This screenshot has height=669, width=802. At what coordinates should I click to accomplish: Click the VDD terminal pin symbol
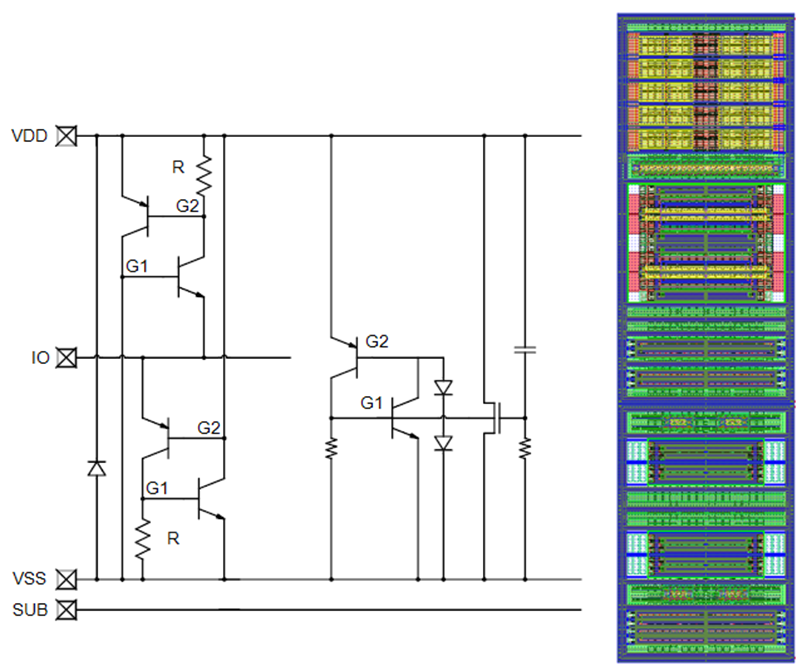coord(67,136)
